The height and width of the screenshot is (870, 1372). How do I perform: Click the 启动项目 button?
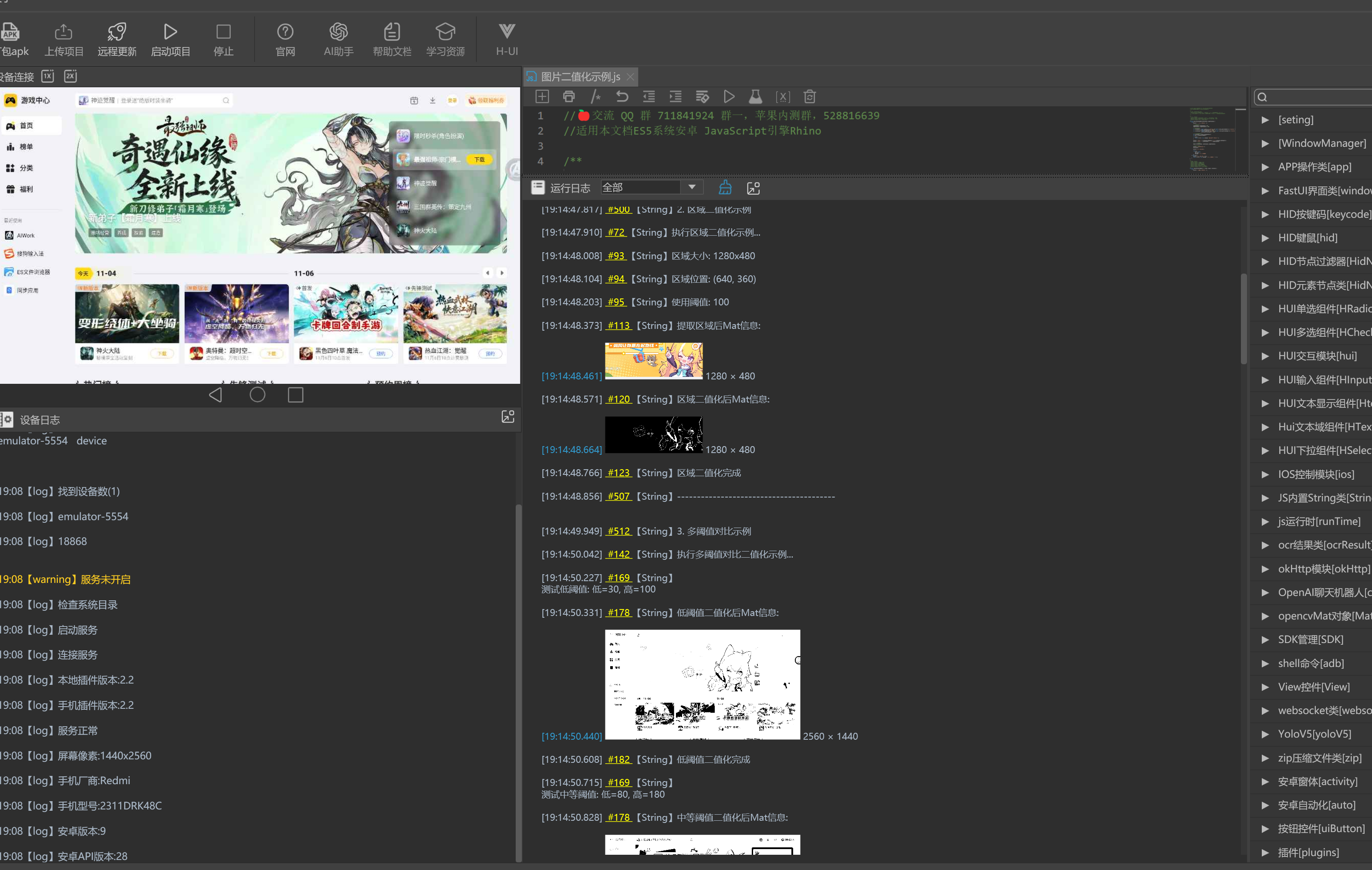coord(170,39)
